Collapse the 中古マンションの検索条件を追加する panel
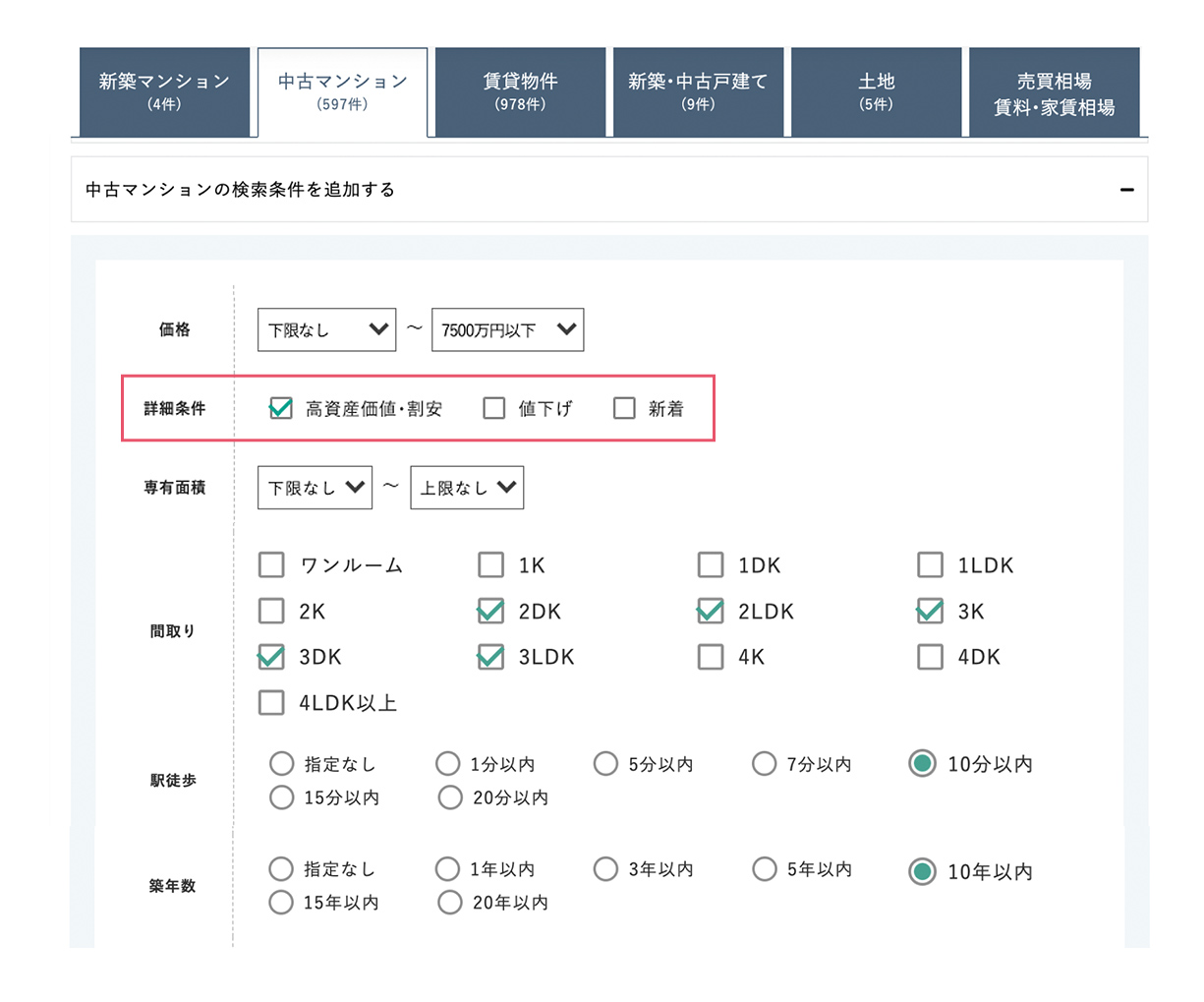This screenshot has height=1002, width=1204. (x=1126, y=190)
